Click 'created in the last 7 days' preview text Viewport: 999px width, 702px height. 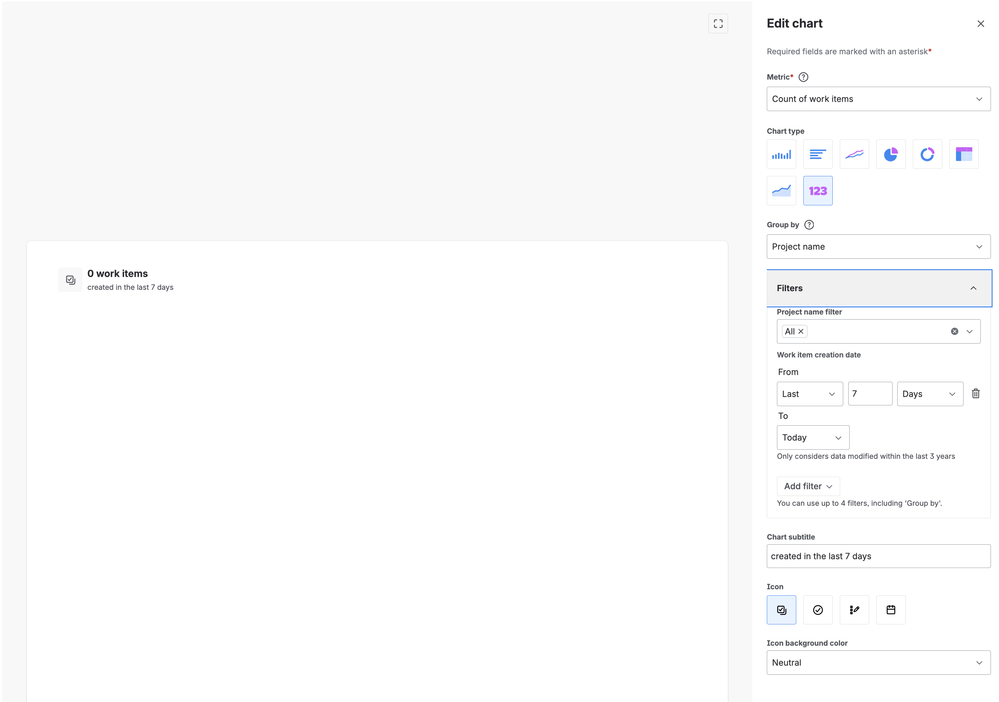coord(130,287)
